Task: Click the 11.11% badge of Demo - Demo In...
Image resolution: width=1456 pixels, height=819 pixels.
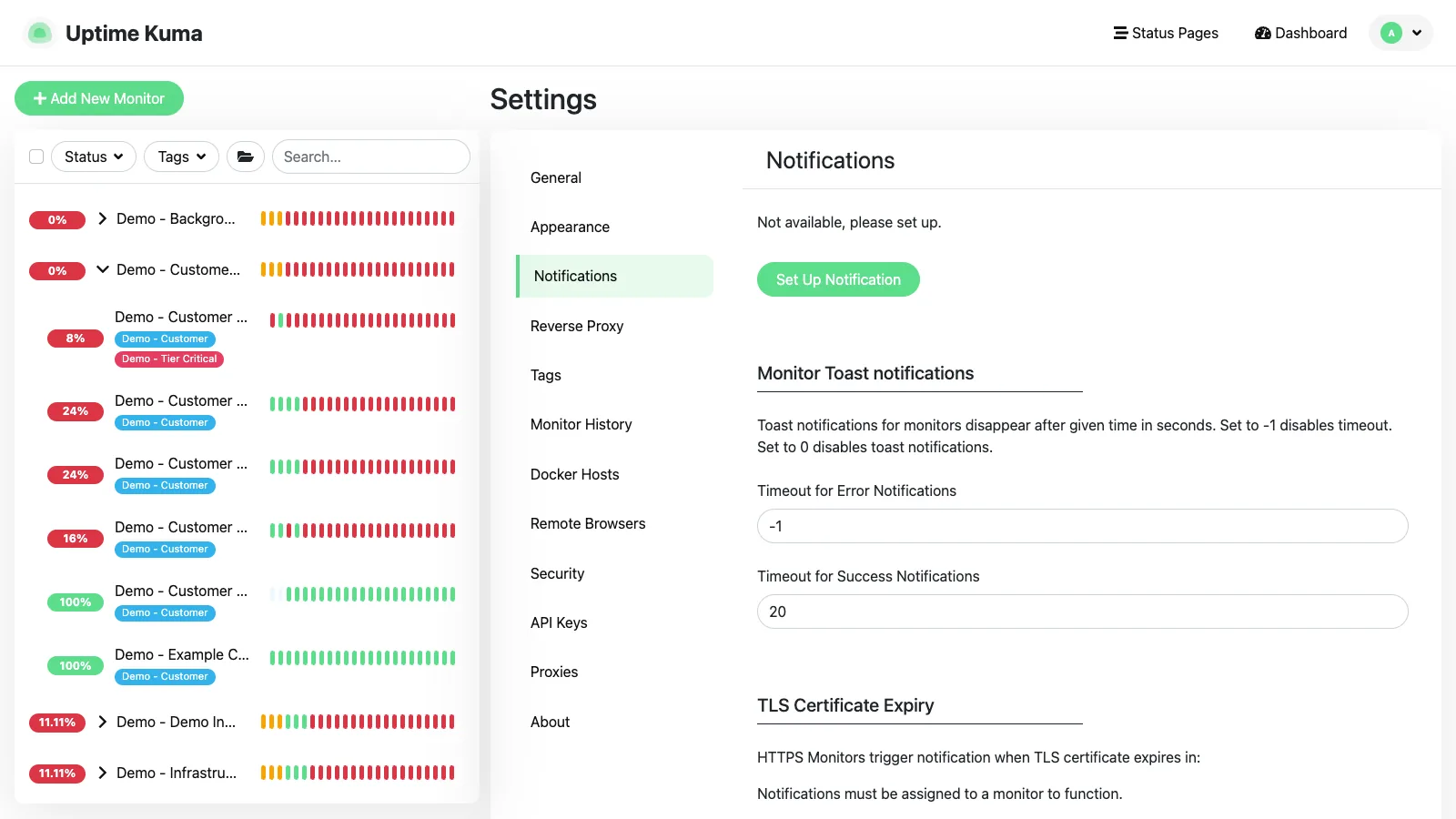Action: (x=57, y=723)
